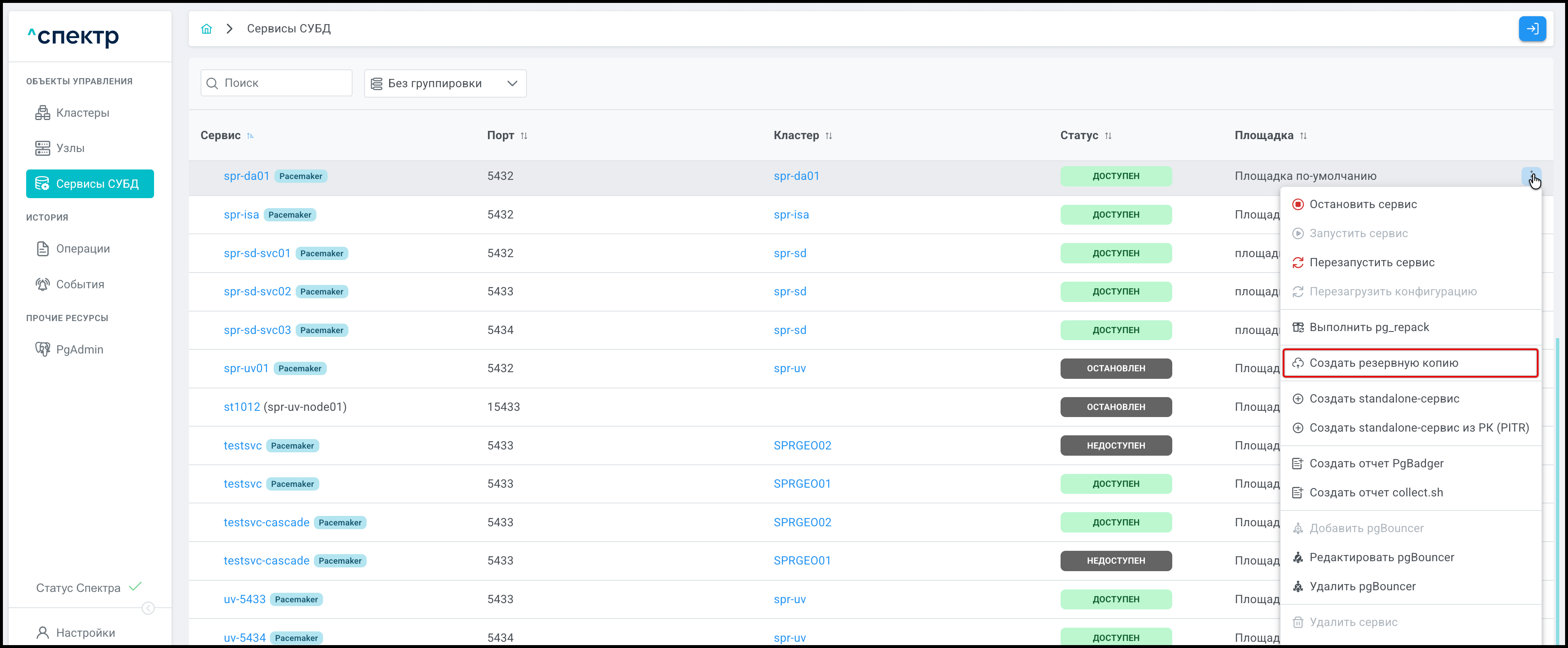1568x648 pixels.
Task: Select Создать резервную копию menu item
Action: pyautogui.click(x=1384, y=363)
